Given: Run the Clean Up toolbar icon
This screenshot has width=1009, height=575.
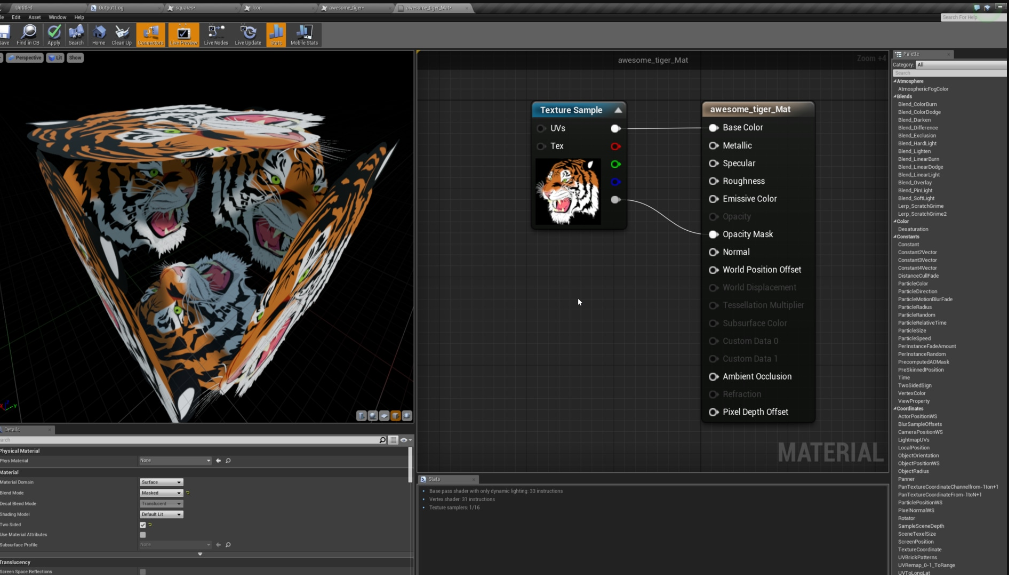Looking at the screenshot, I should (x=122, y=35).
